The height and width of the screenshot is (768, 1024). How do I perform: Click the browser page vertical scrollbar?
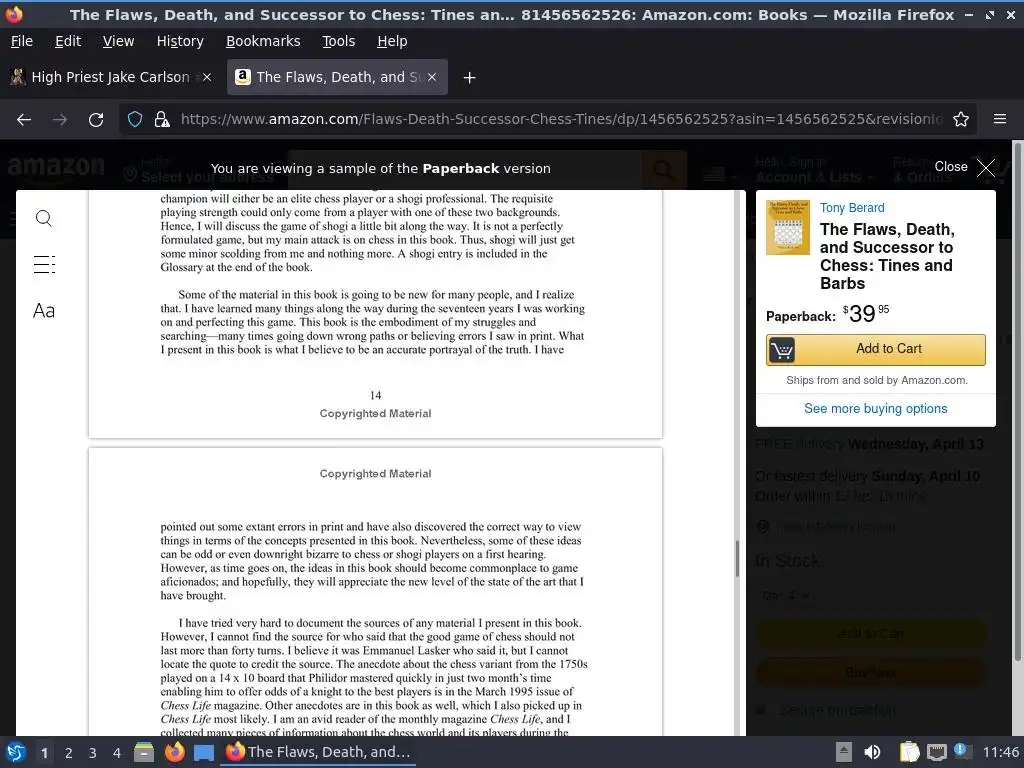[x=1017, y=402]
